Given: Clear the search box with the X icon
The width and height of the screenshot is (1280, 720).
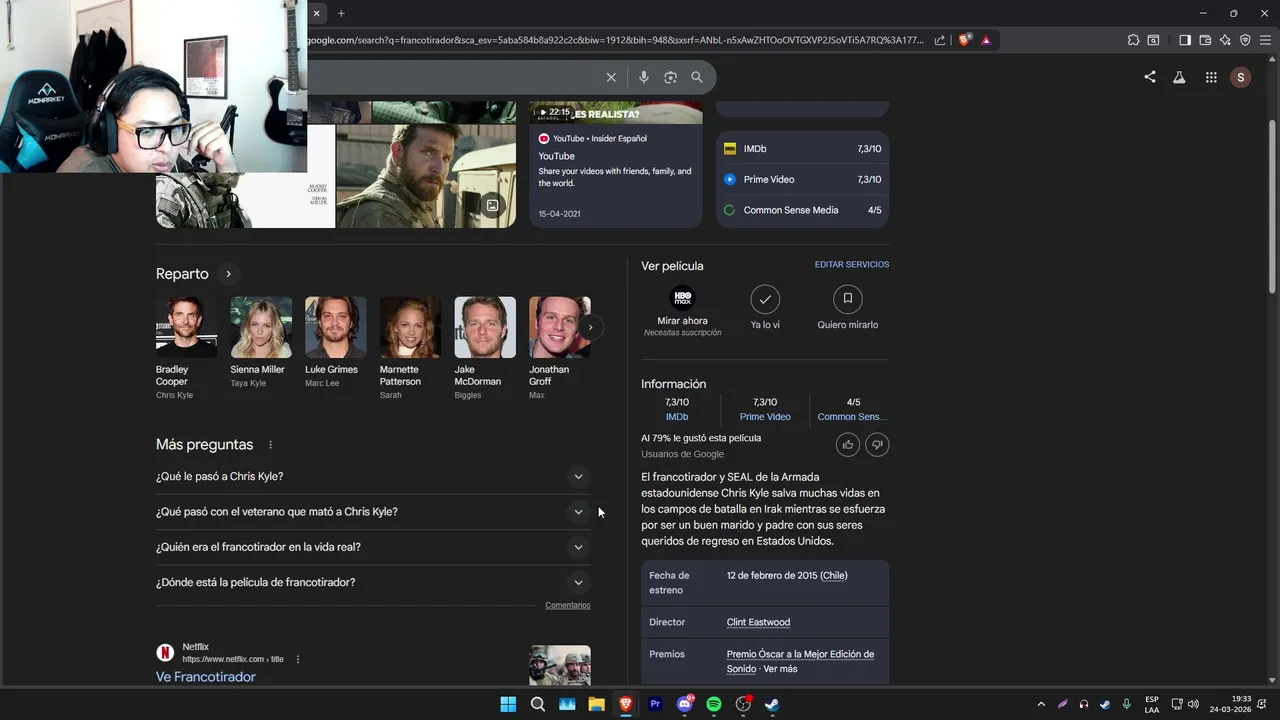Looking at the screenshot, I should [x=611, y=77].
